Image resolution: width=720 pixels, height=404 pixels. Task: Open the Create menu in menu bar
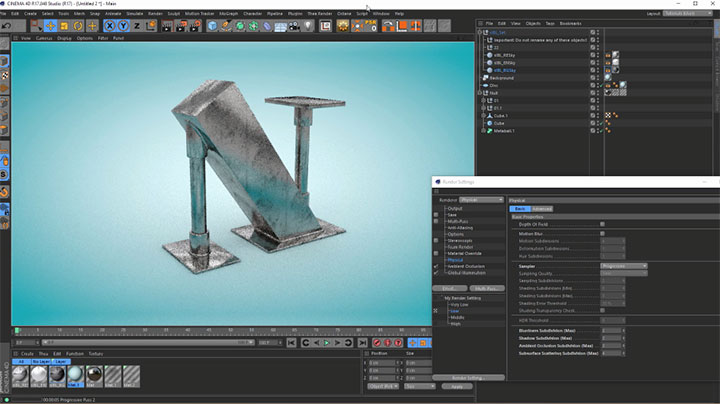tap(30, 14)
